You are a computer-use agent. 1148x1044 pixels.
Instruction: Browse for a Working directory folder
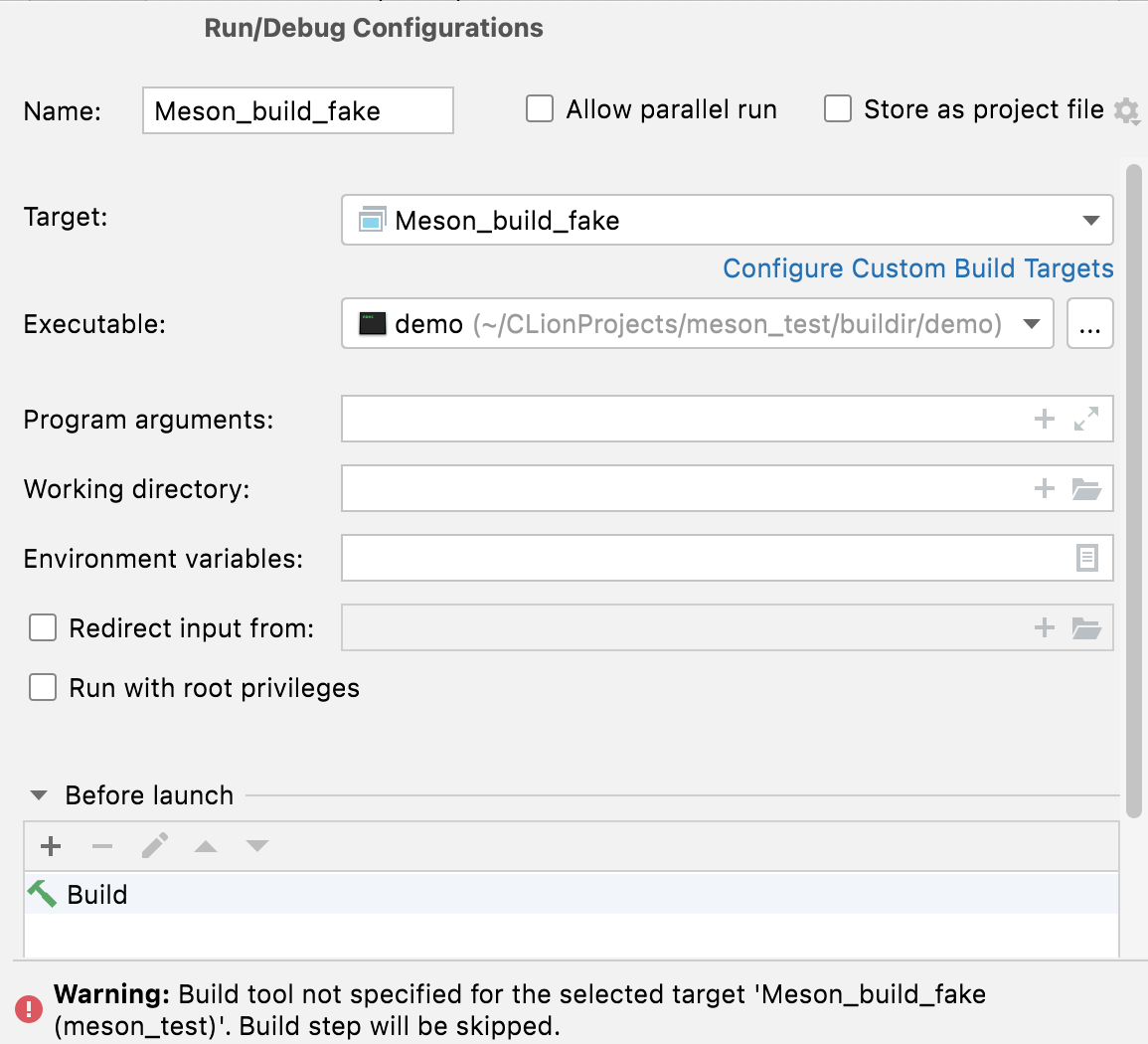coord(1087,488)
